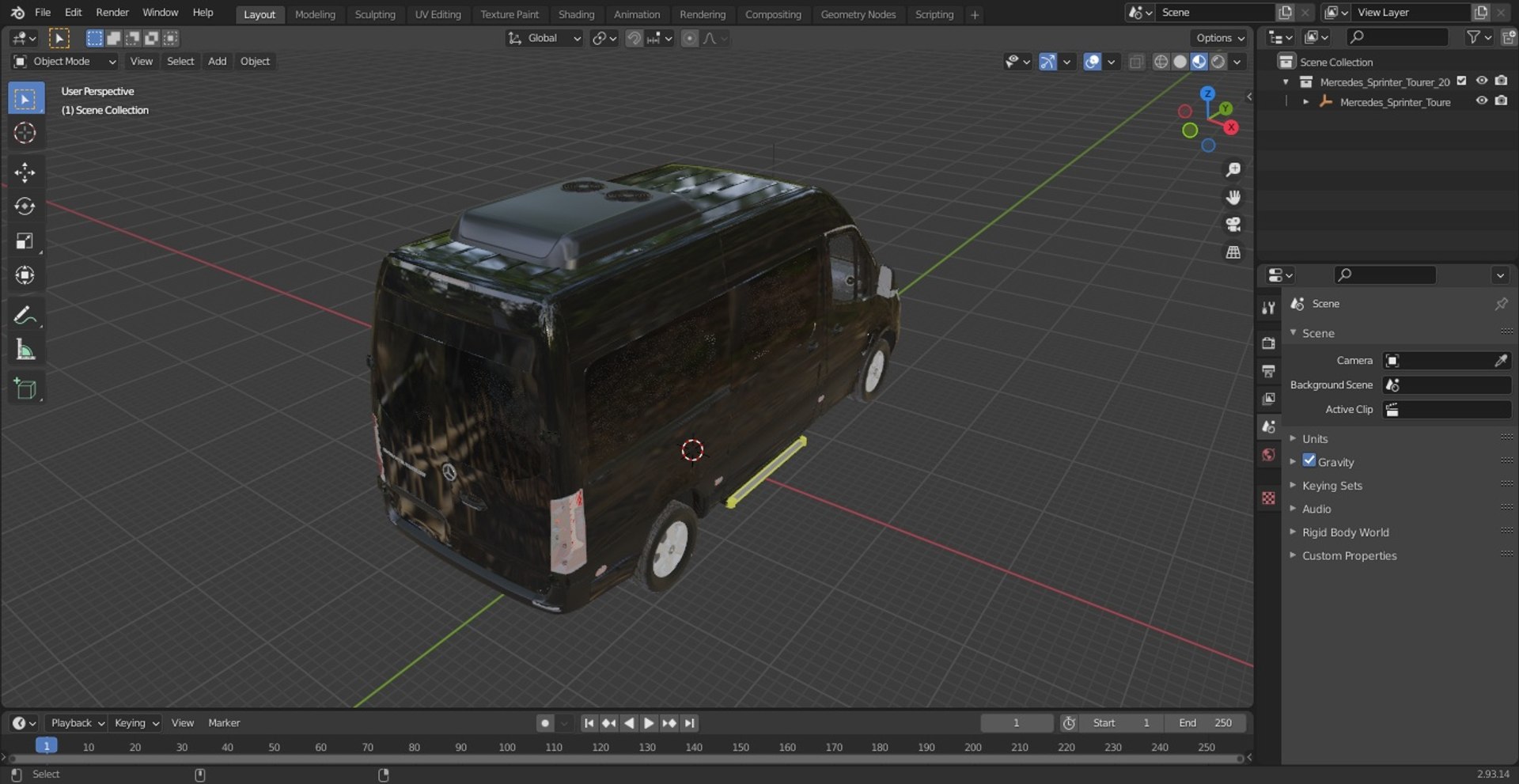Image resolution: width=1519 pixels, height=784 pixels.
Task: Select the Scale tool
Action: coord(25,241)
